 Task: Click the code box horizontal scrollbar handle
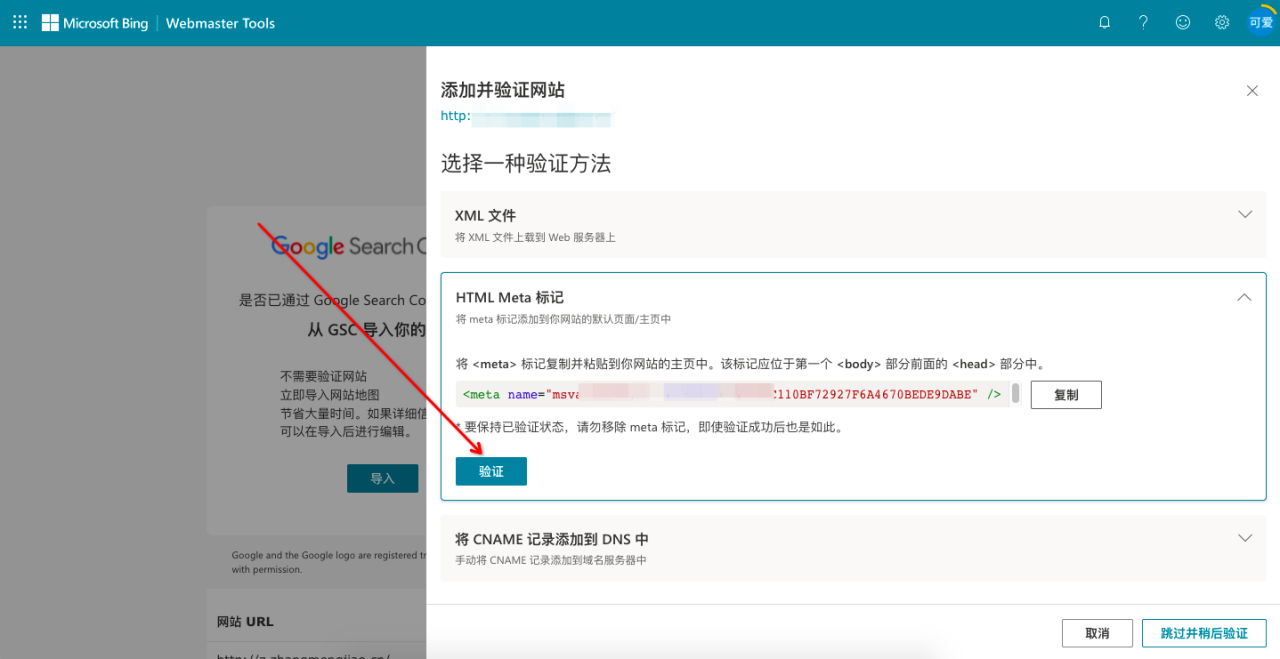(1016, 393)
